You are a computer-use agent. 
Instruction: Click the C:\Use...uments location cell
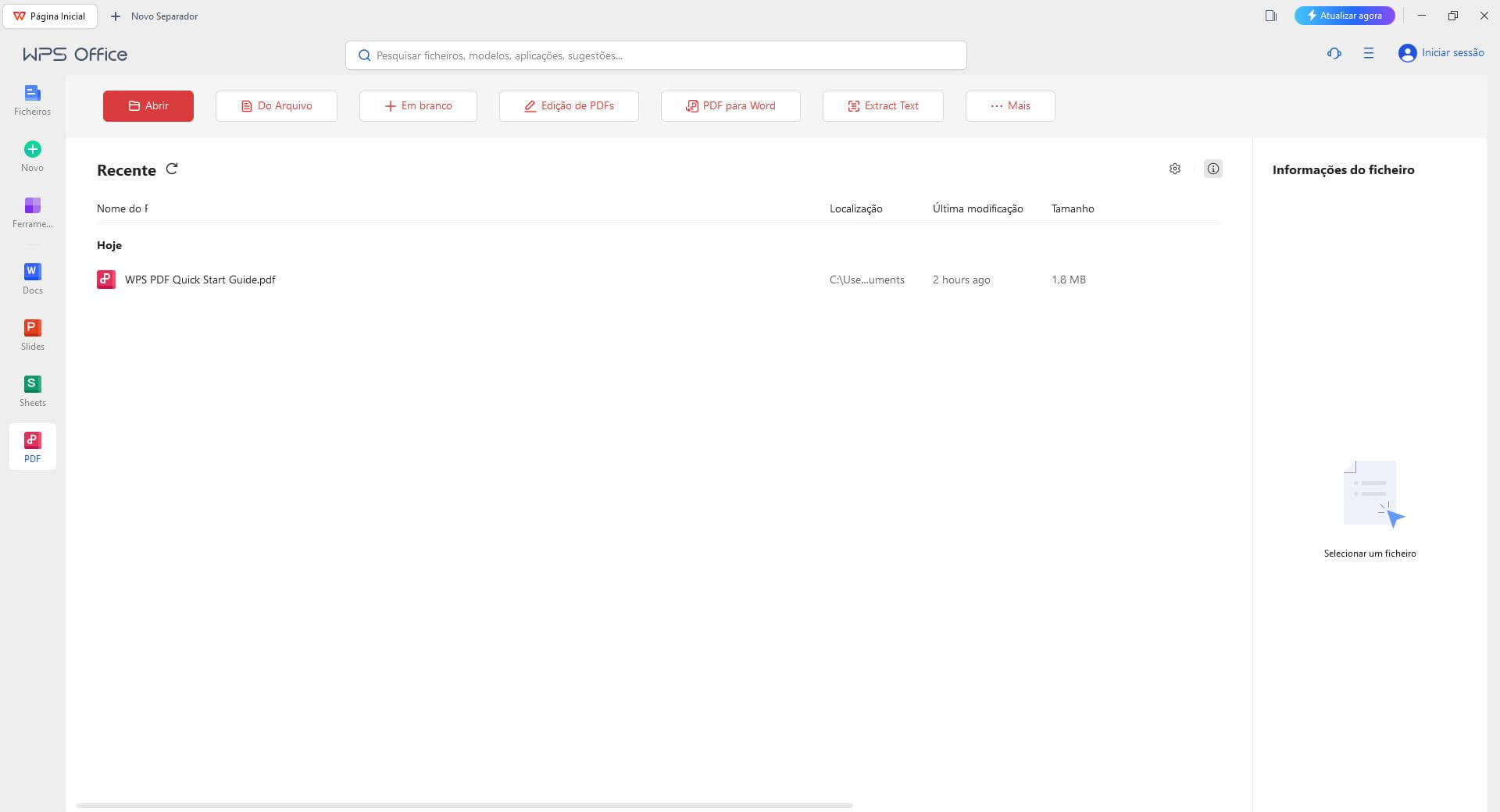(x=867, y=280)
